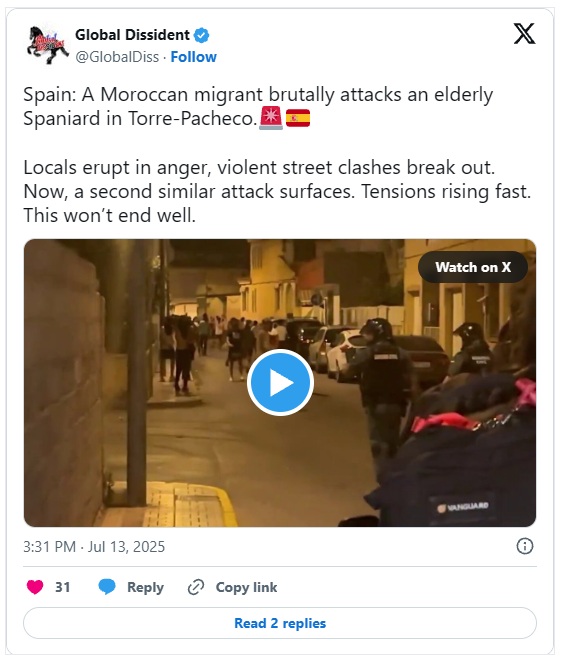Click the 31 likes count
This screenshot has width=562, height=665.
click(63, 587)
